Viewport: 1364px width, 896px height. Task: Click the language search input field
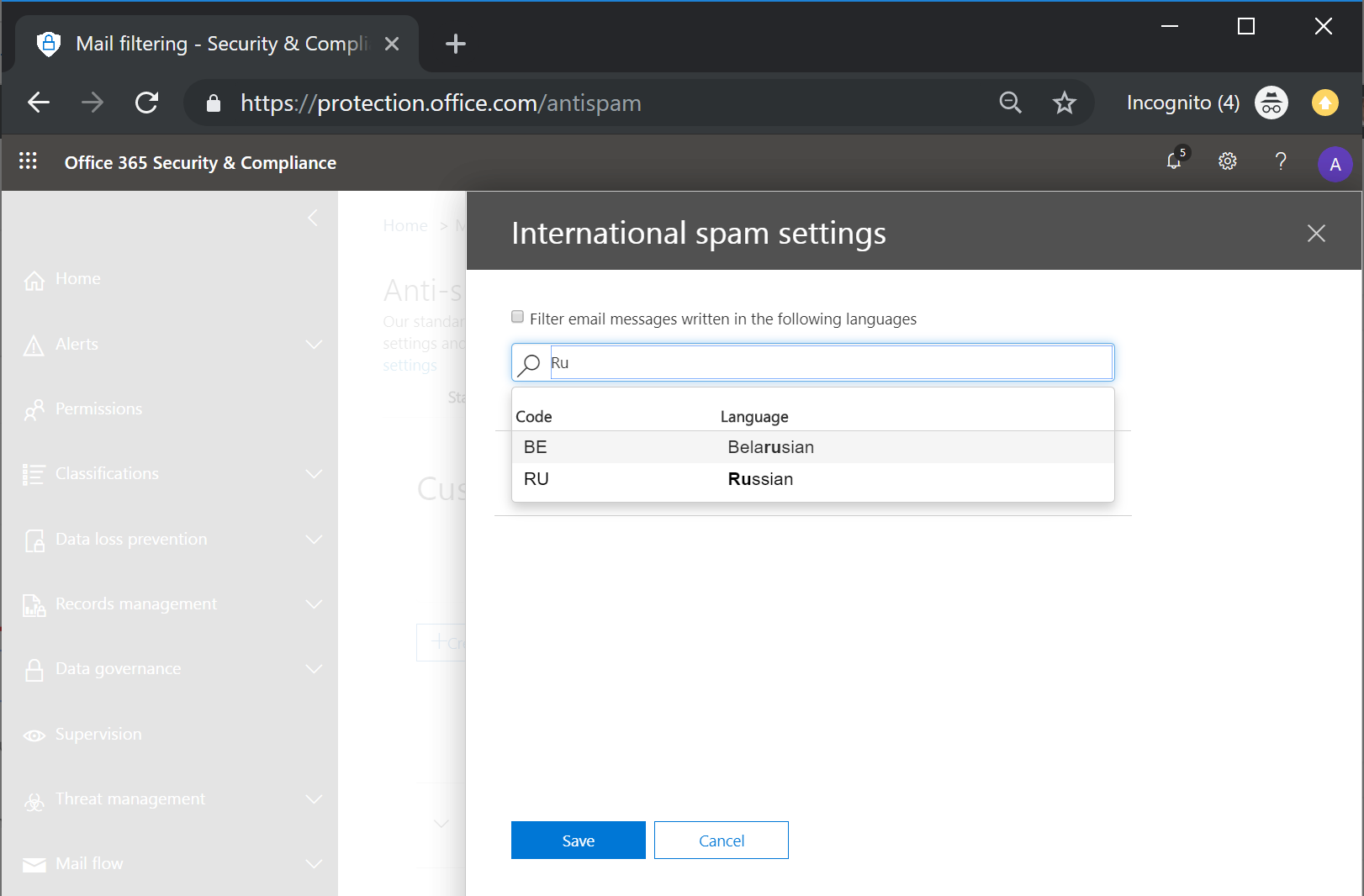click(831, 362)
